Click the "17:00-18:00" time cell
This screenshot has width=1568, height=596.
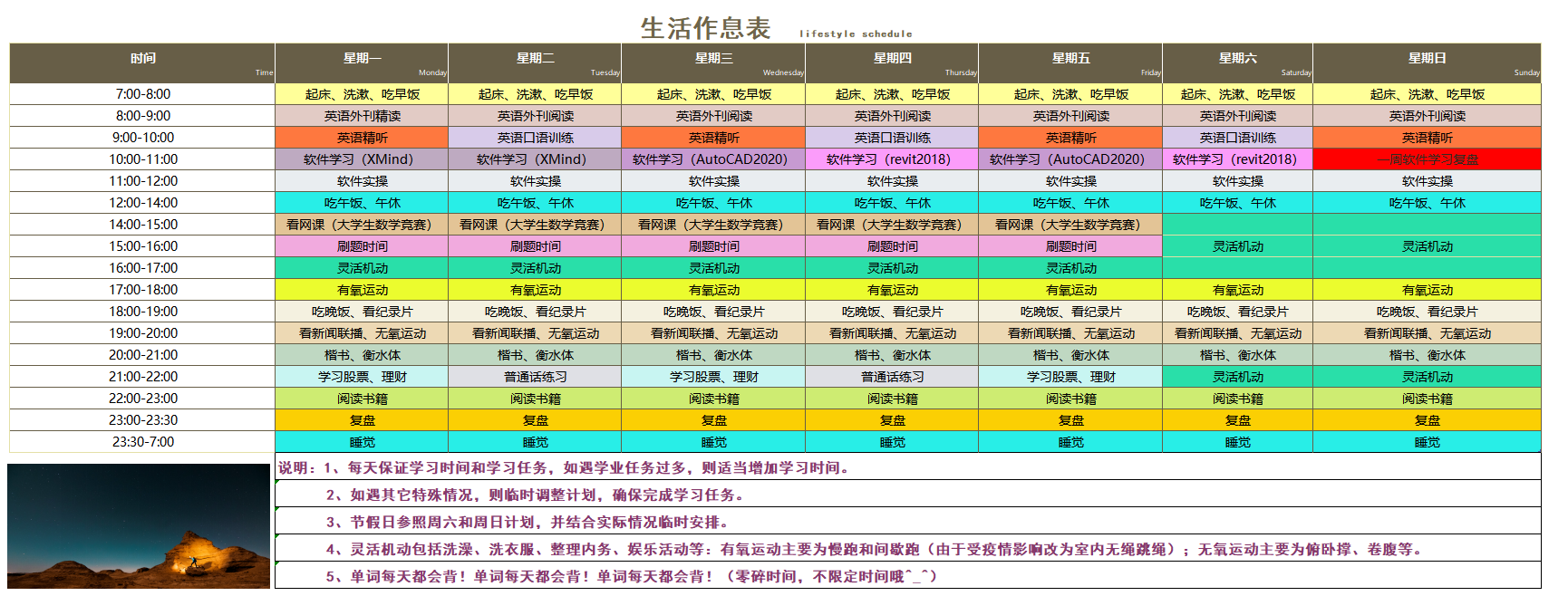(142, 290)
